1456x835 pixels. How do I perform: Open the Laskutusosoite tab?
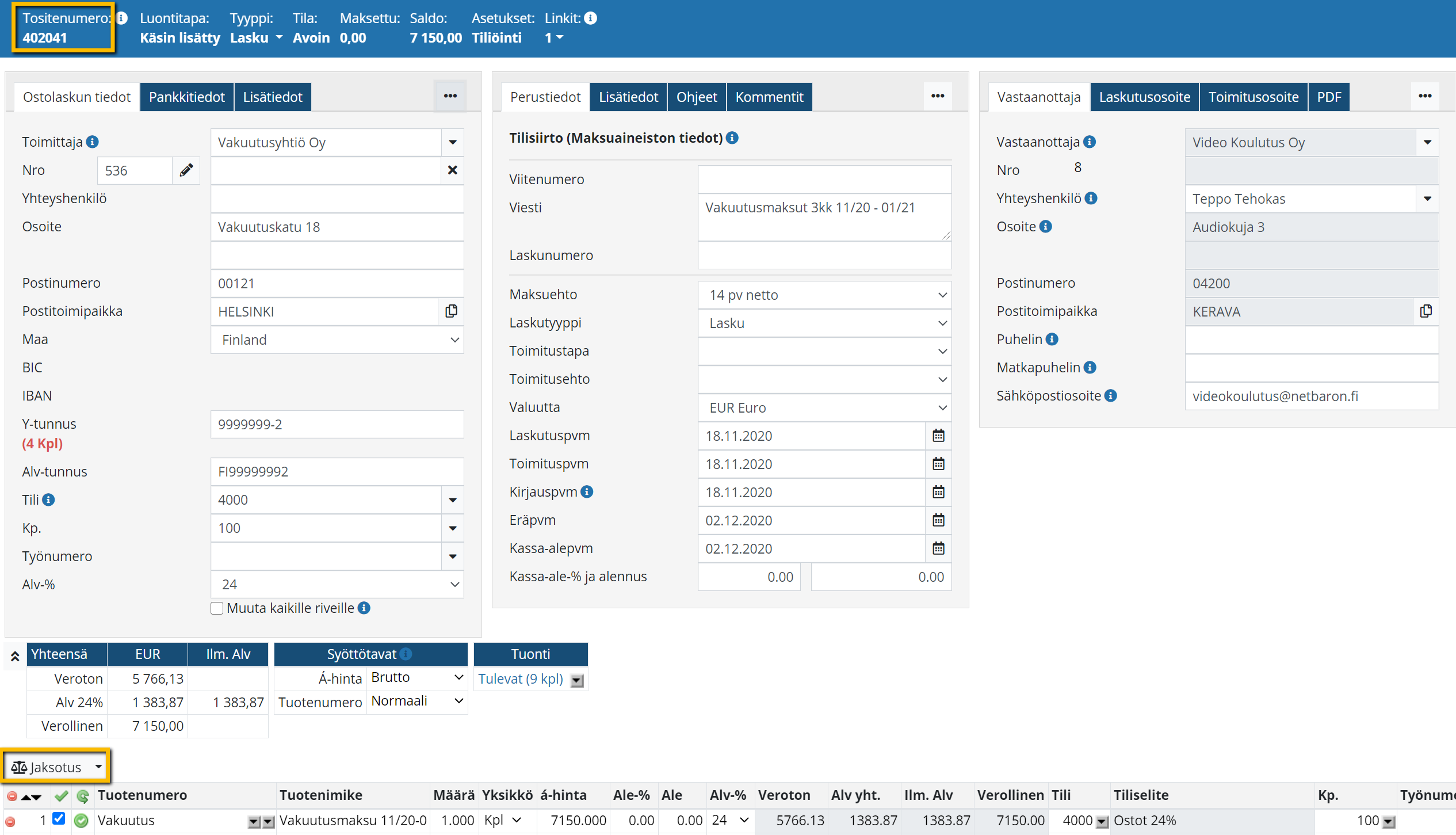tap(1144, 97)
